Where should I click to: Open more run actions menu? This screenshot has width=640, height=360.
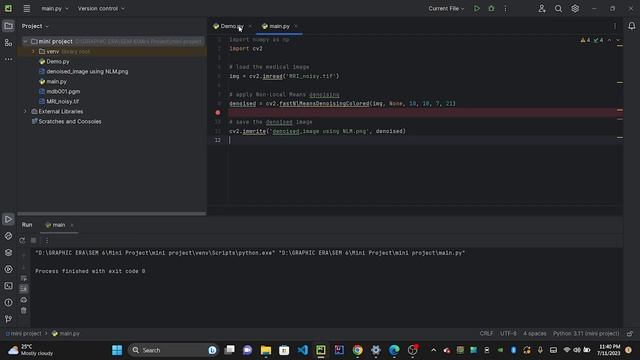click(505, 8)
